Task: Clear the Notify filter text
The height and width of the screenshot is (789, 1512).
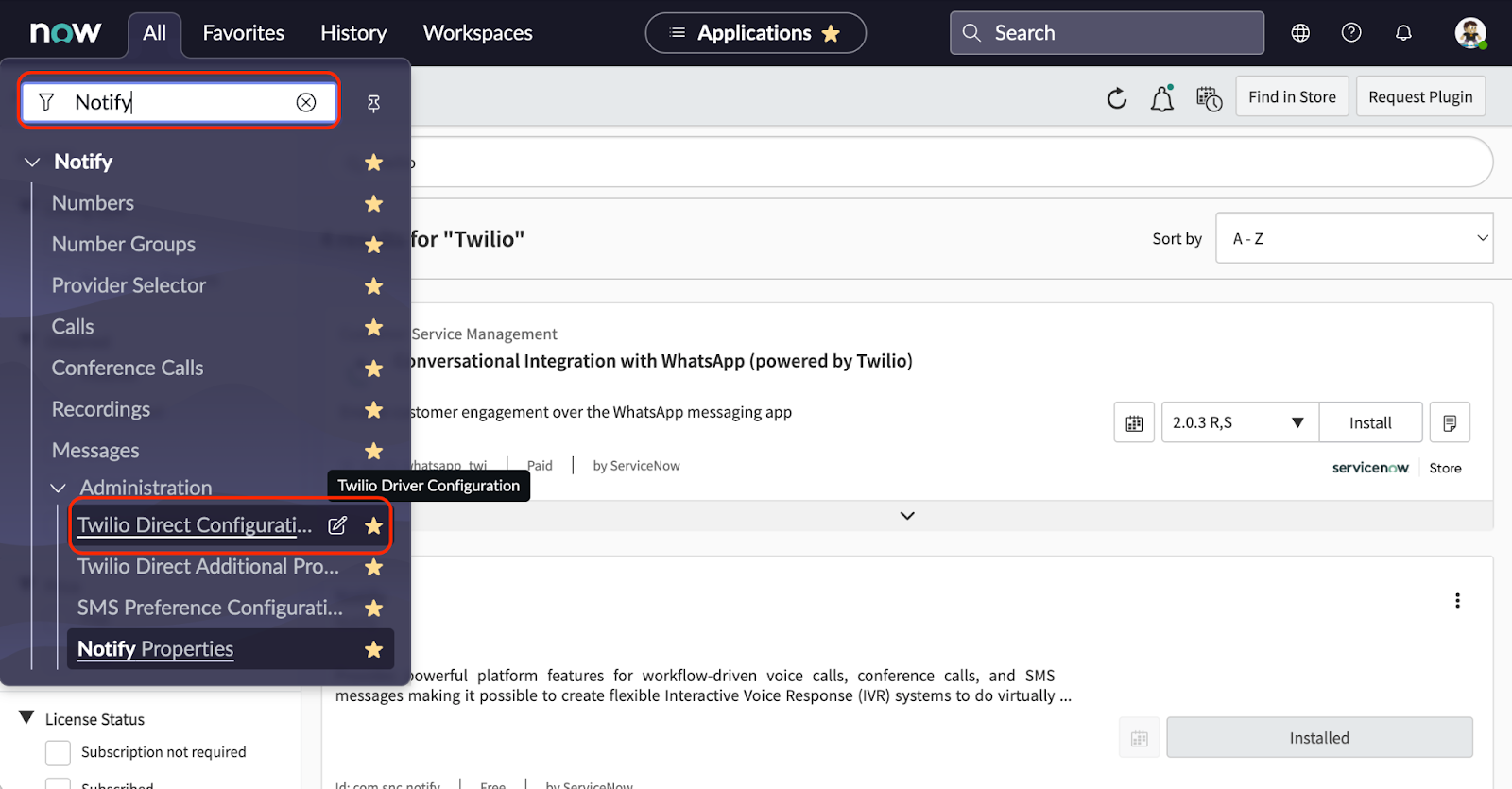Action: 306,102
